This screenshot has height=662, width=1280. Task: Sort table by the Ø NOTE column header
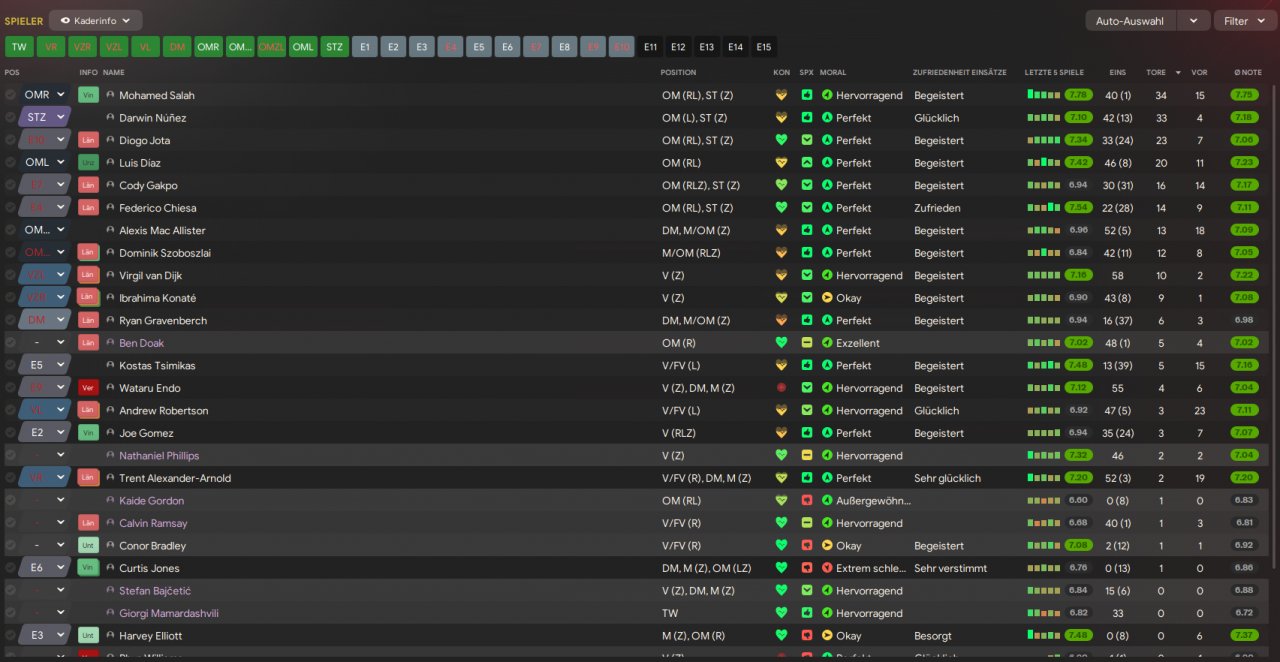click(x=1248, y=72)
